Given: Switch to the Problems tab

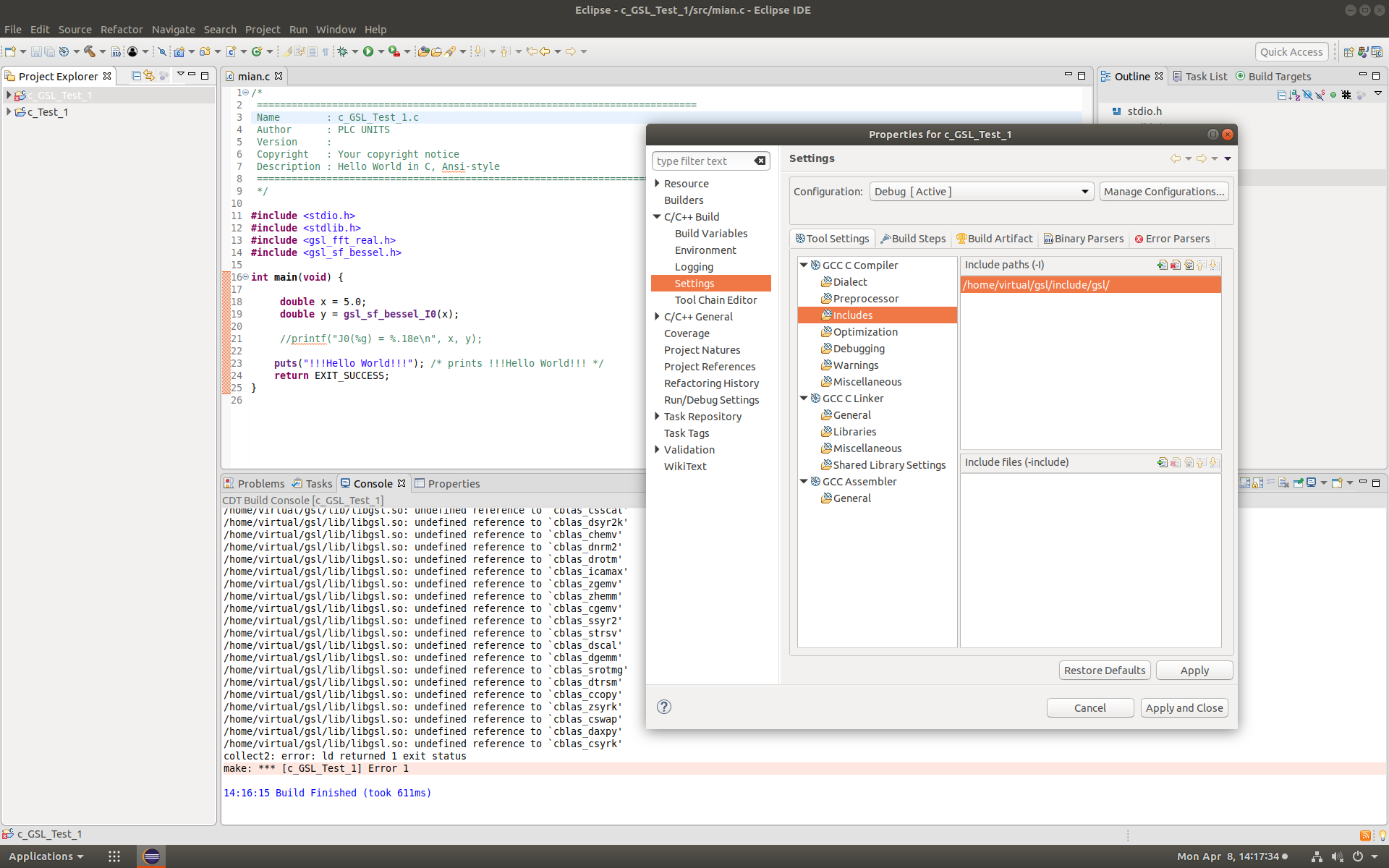Looking at the screenshot, I should coord(255,483).
